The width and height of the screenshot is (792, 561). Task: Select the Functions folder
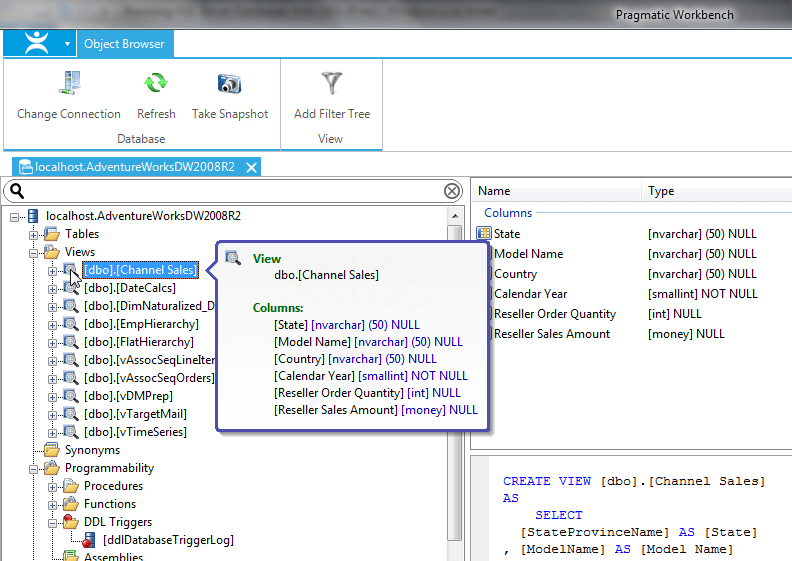[x=110, y=504]
